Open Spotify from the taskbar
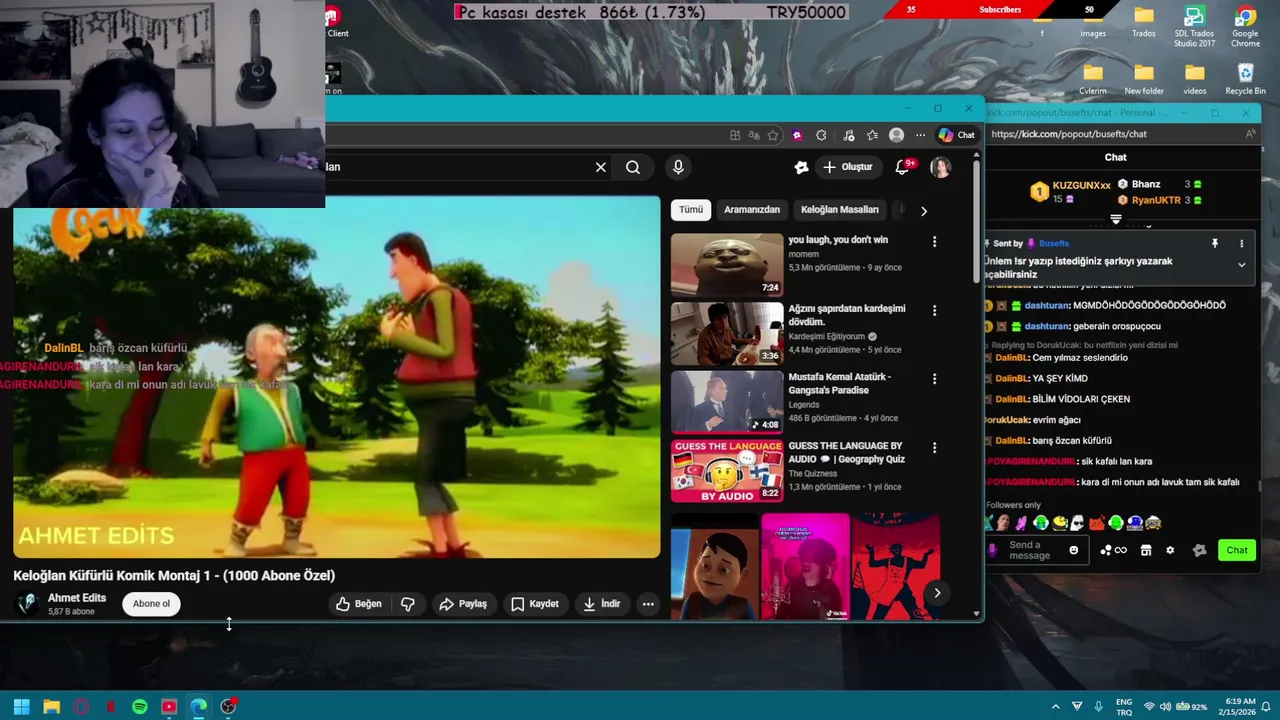This screenshot has height=720, width=1280. coord(140,707)
